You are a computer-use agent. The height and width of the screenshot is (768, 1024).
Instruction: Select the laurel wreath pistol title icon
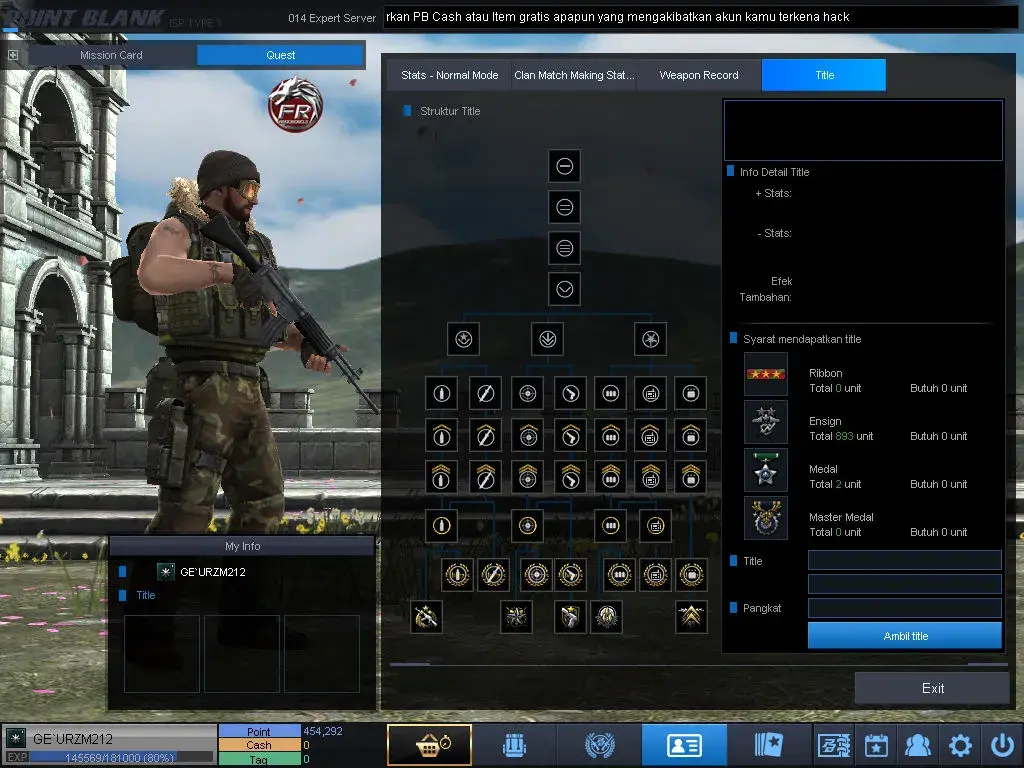pyautogui.click(x=571, y=575)
